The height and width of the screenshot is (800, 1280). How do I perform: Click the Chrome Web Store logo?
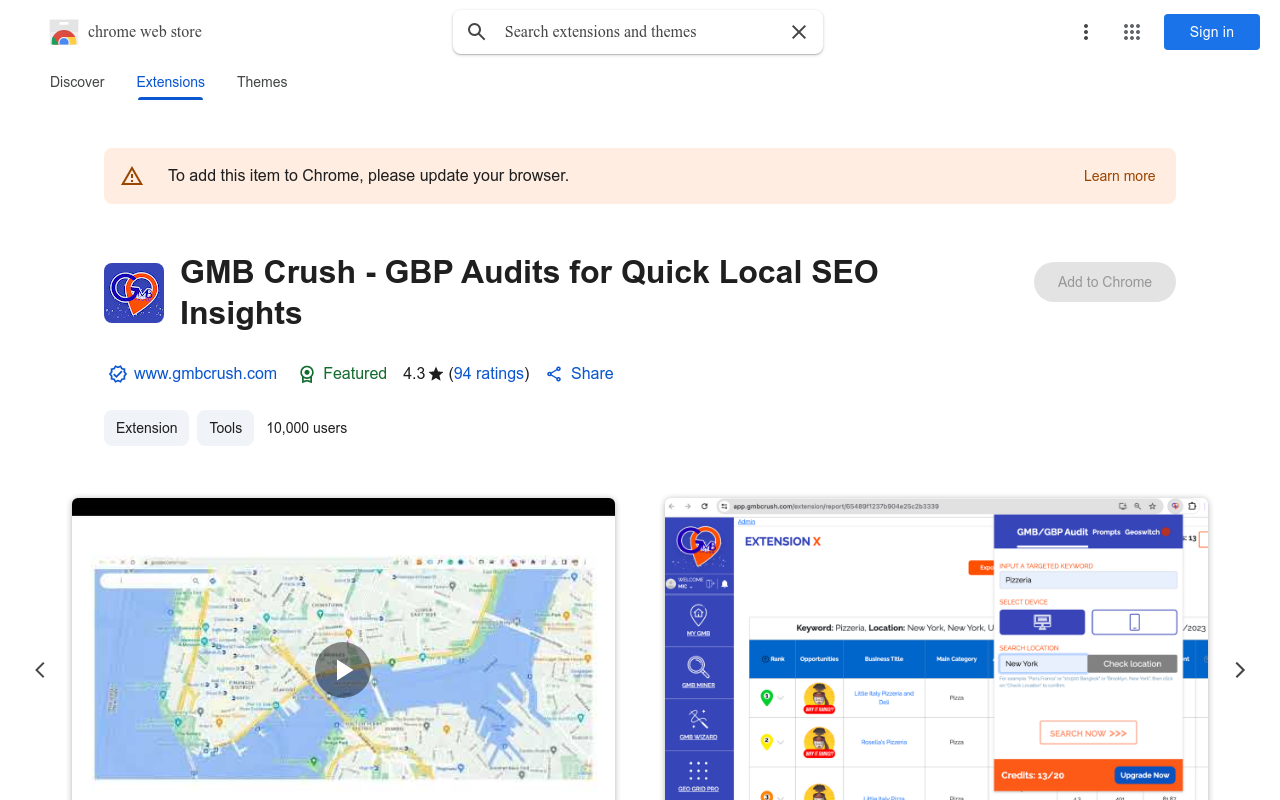coord(64,32)
